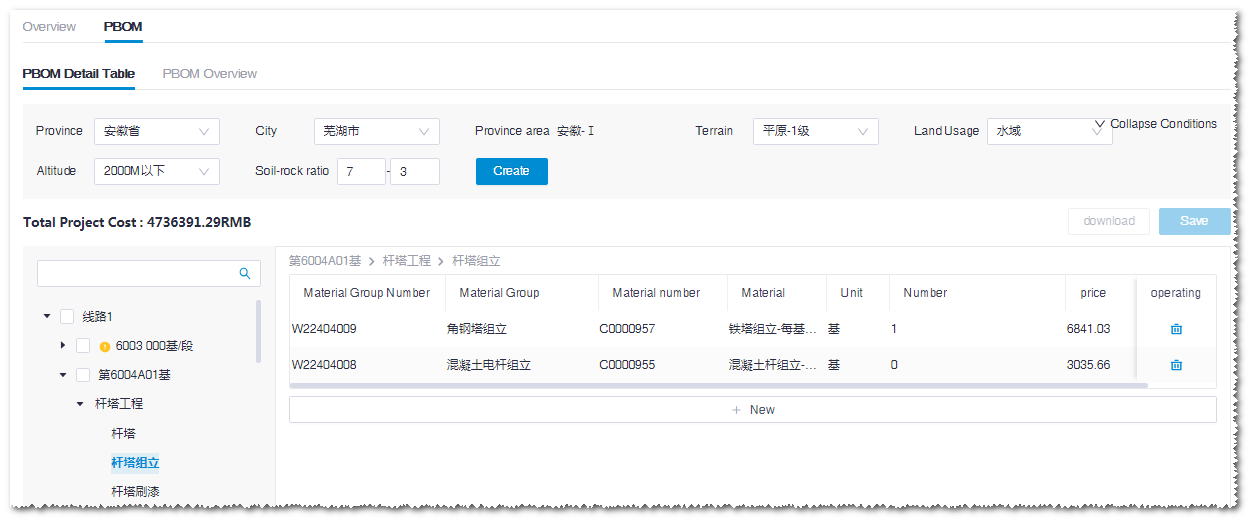The height and width of the screenshot is (525, 1255).
Task: Click the New button to add a row
Action: [x=753, y=410]
